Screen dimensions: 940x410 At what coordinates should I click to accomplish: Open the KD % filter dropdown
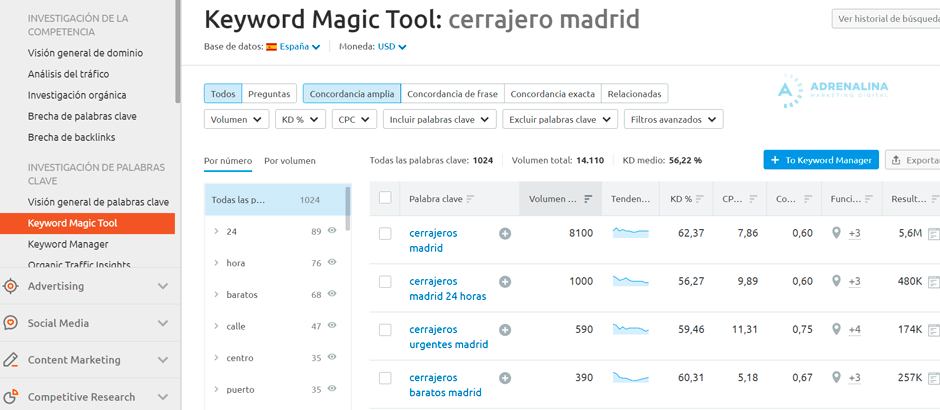(300, 119)
